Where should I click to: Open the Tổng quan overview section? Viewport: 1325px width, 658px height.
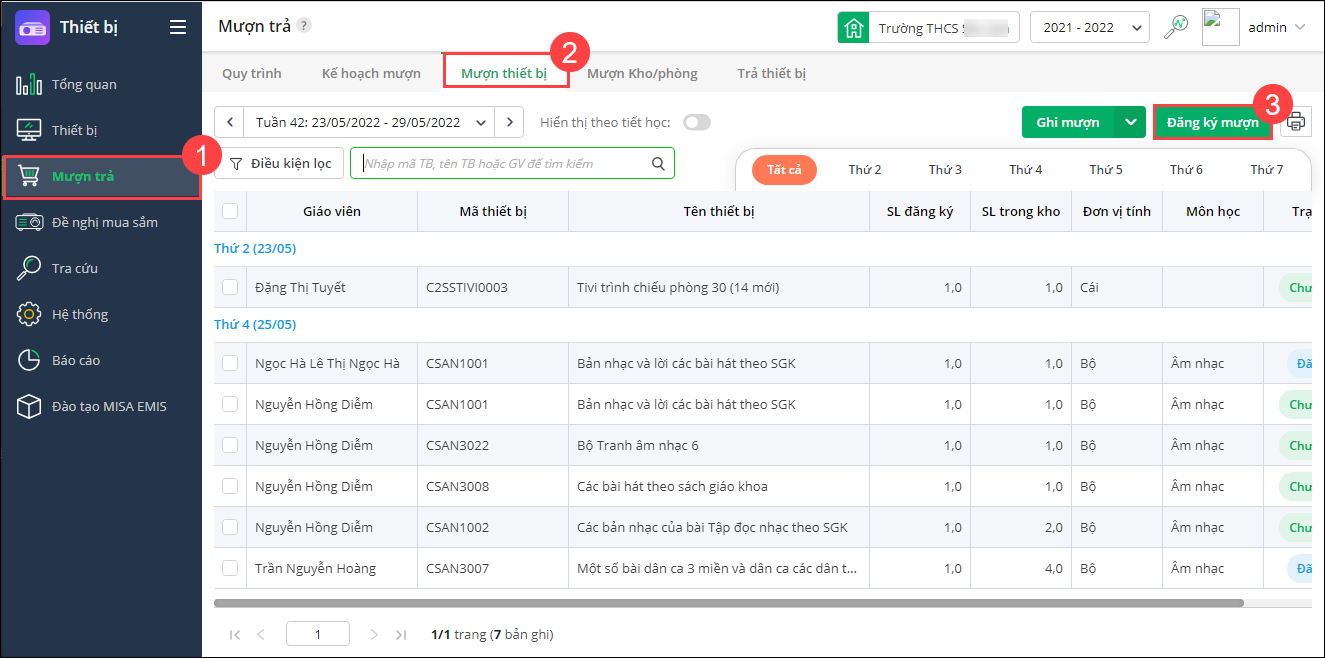pos(84,84)
